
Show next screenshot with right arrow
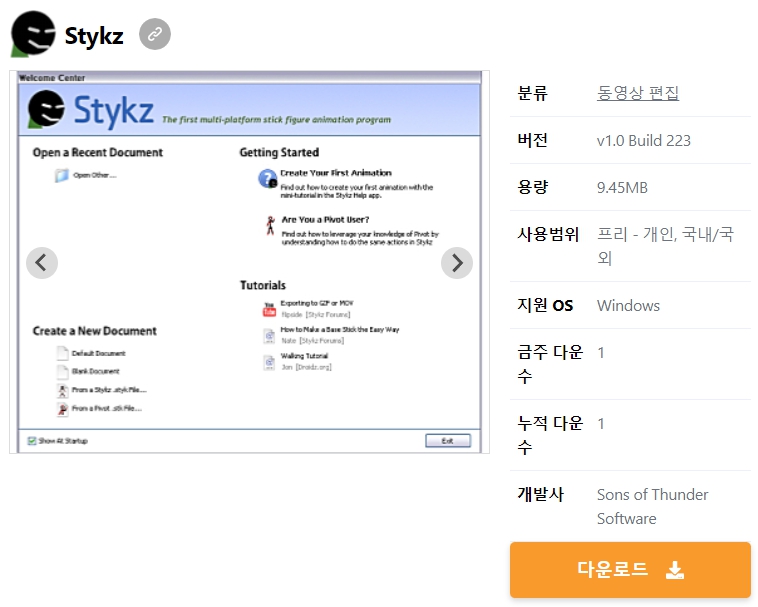click(457, 263)
